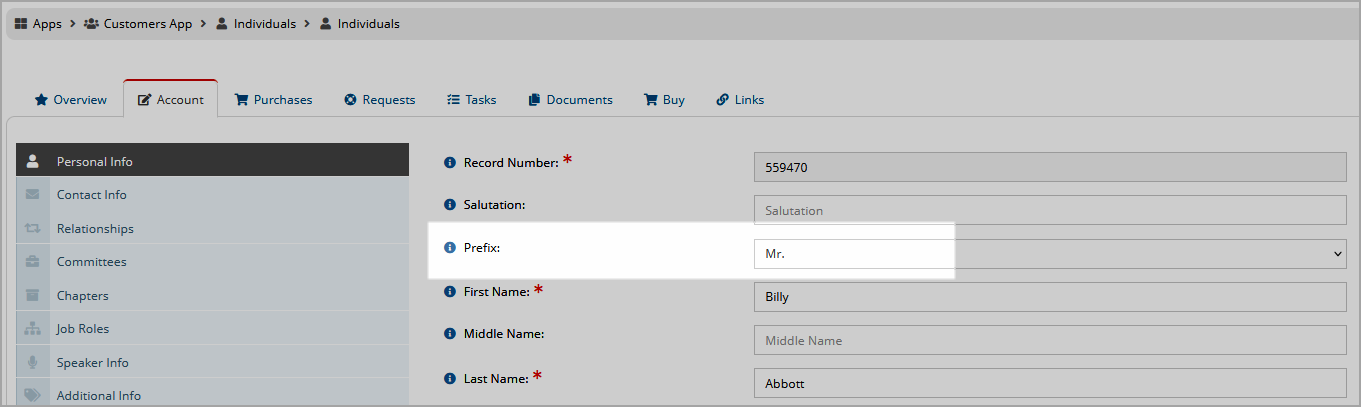Go to the Documents tab
Screen dimensions: 1361x407
click(x=570, y=100)
